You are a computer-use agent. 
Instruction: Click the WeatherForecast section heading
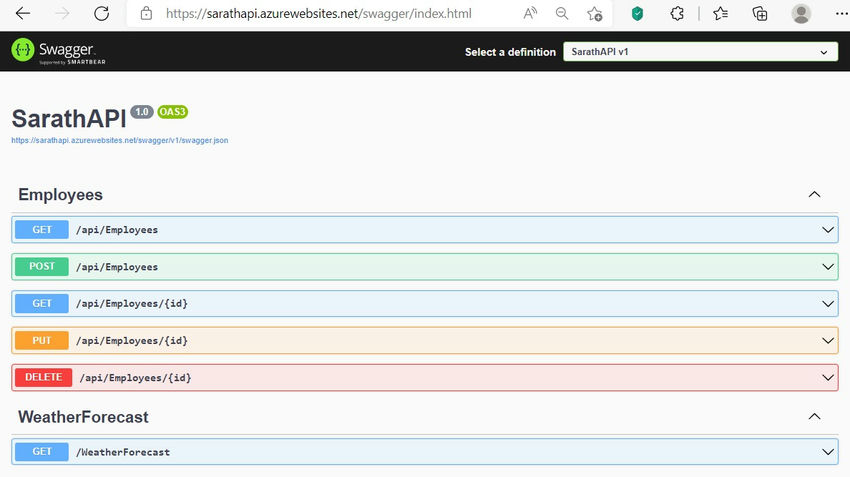point(83,417)
